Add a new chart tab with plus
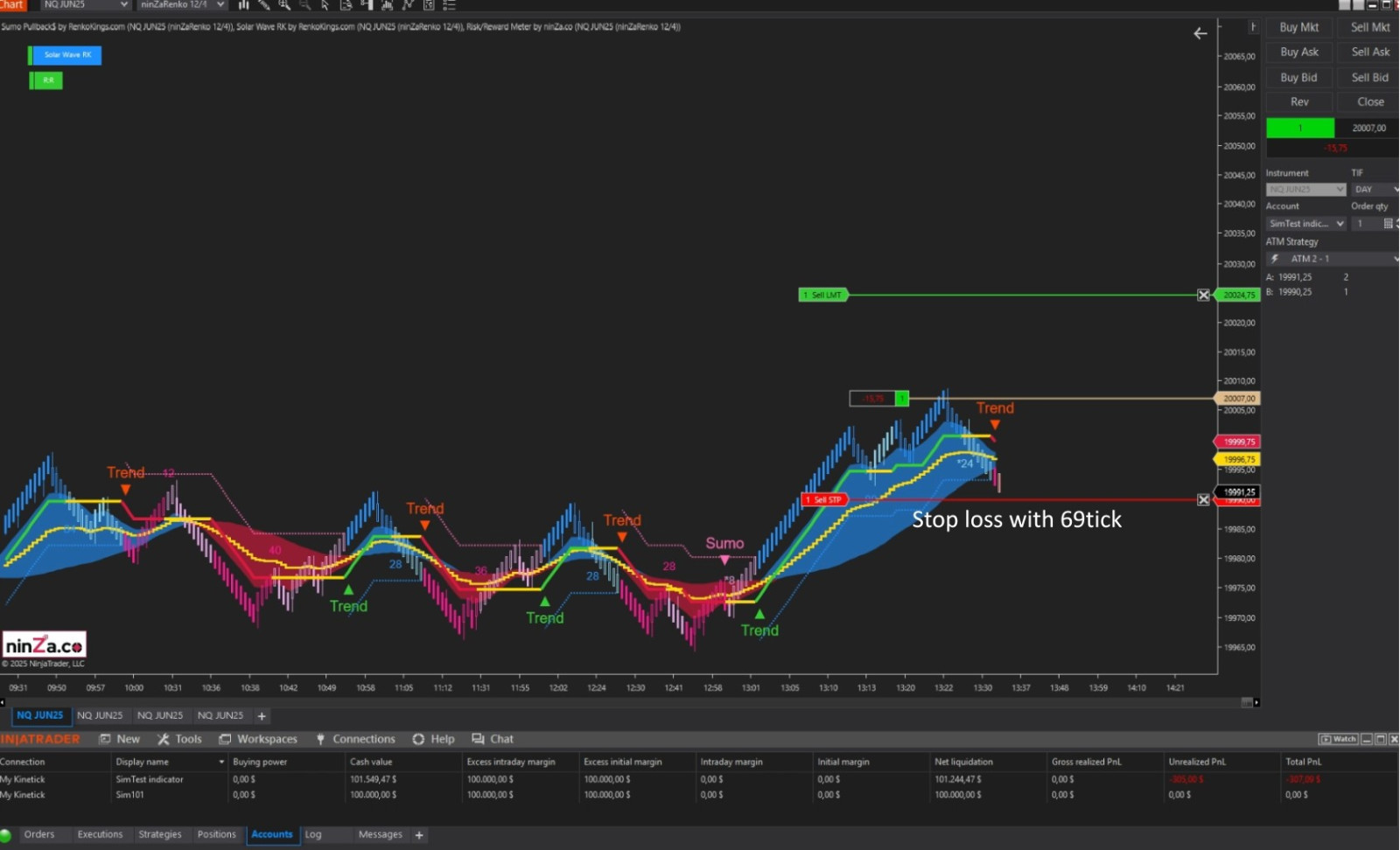This screenshot has width=1400, height=850. (262, 716)
